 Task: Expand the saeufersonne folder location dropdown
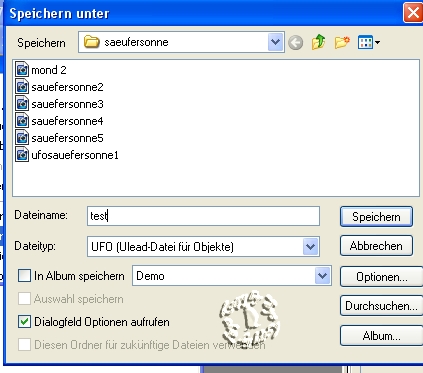(x=275, y=42)
